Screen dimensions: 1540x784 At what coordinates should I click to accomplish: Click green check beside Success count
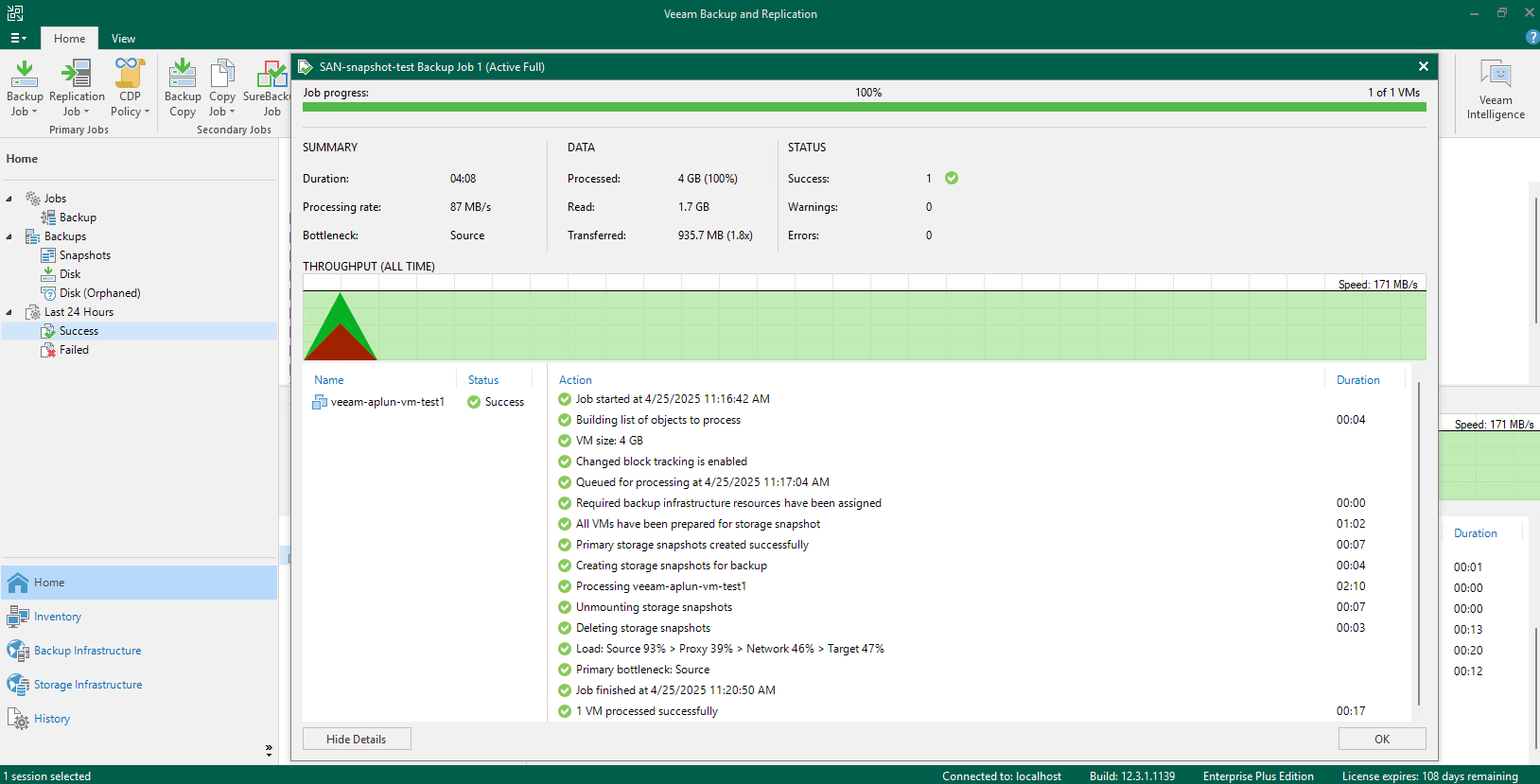tap(952, 178)
